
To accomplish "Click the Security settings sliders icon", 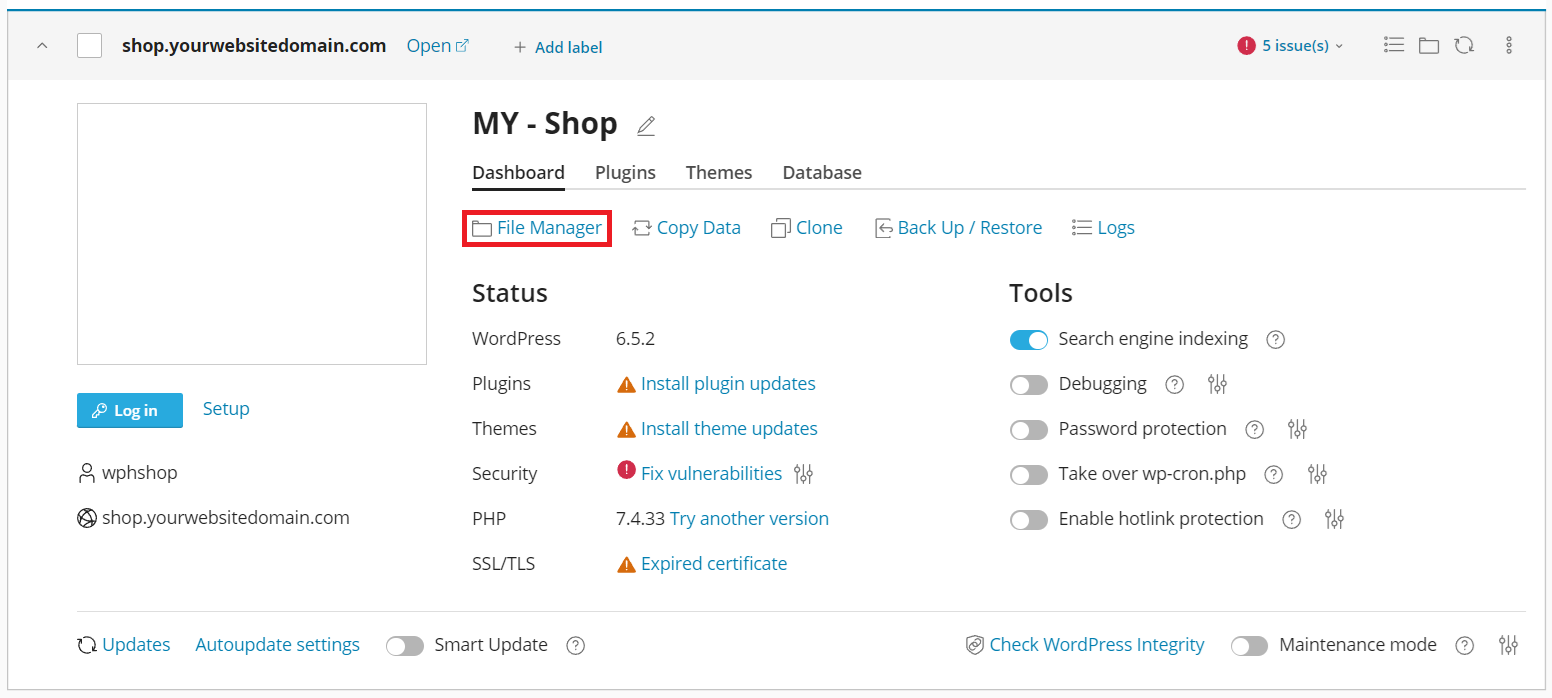I will coord(803,474).
